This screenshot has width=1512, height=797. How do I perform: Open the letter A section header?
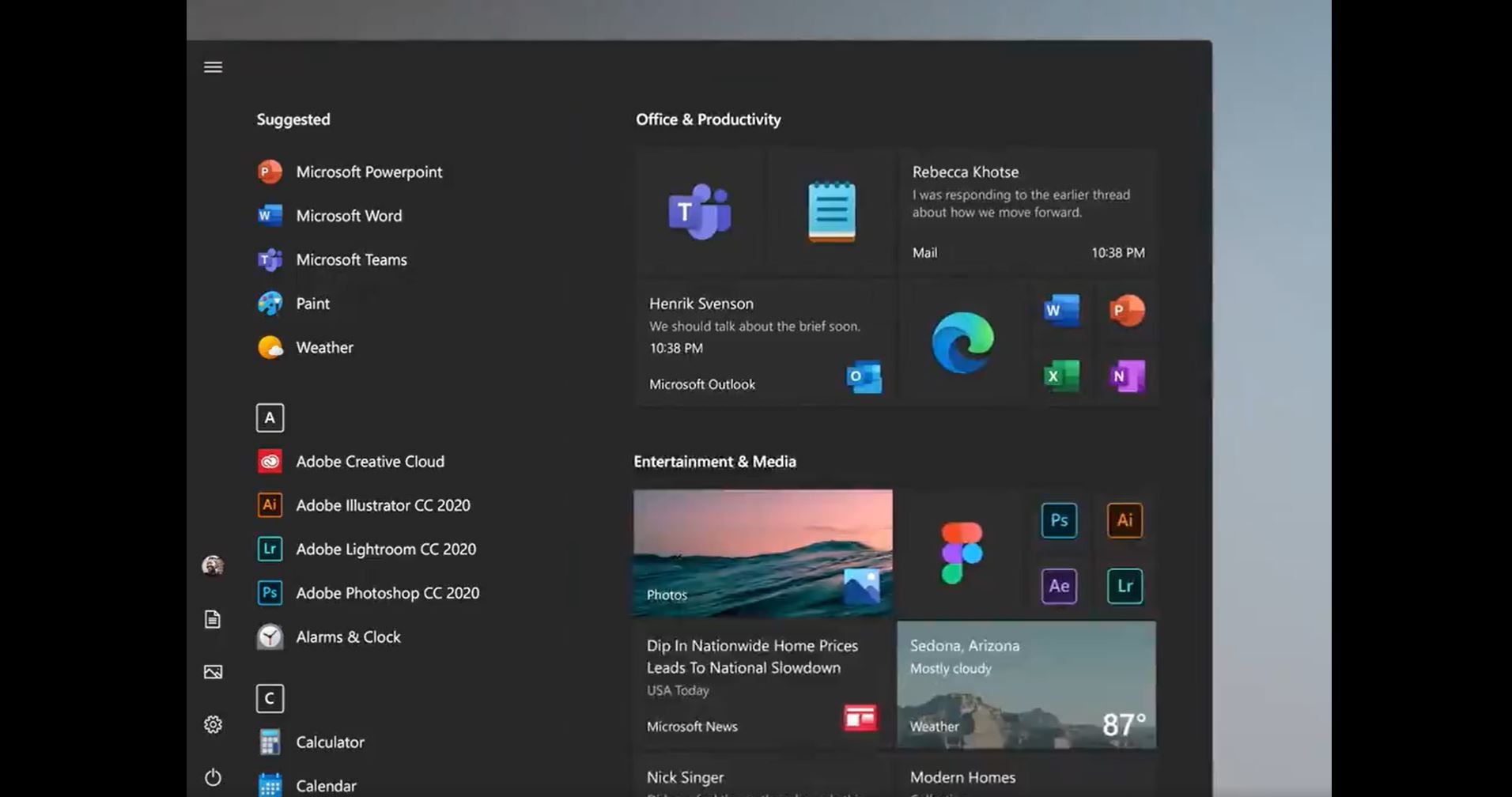click(270, 417)
